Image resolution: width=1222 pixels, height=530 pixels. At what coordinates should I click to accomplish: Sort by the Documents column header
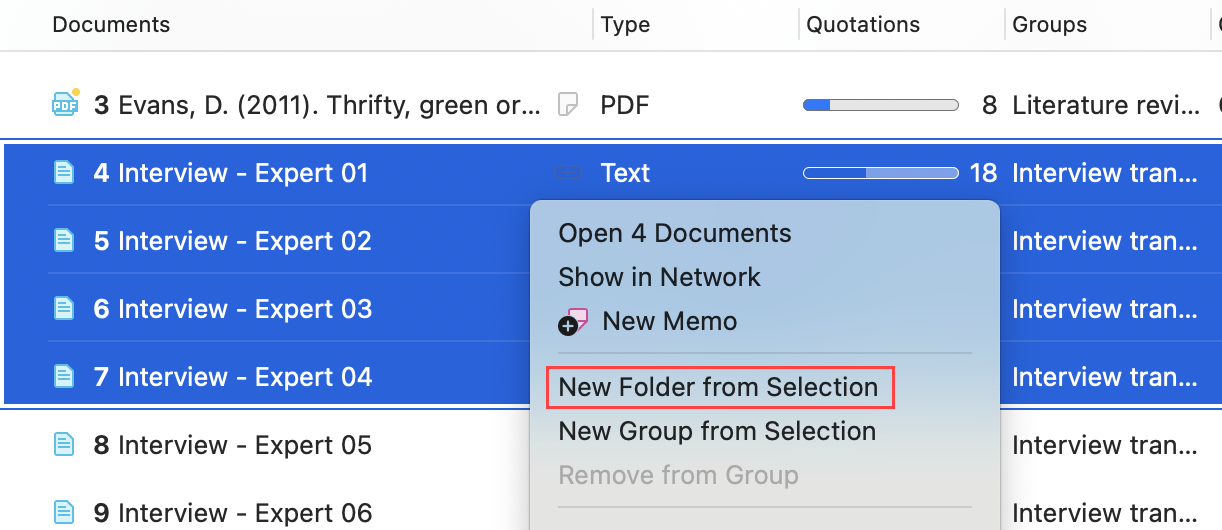pyautogui.click(x=111, y=24)
